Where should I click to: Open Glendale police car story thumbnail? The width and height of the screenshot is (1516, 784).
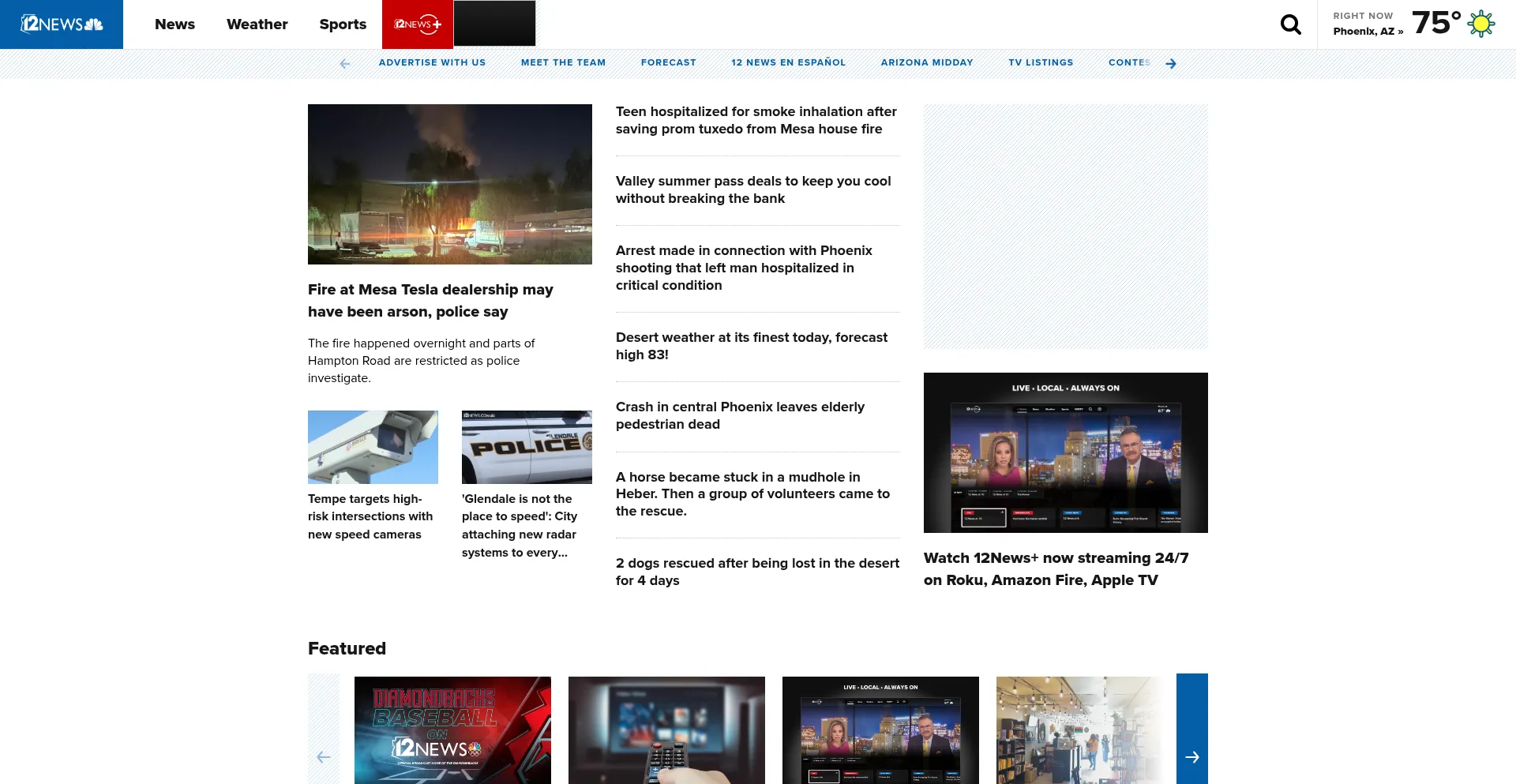527,447
